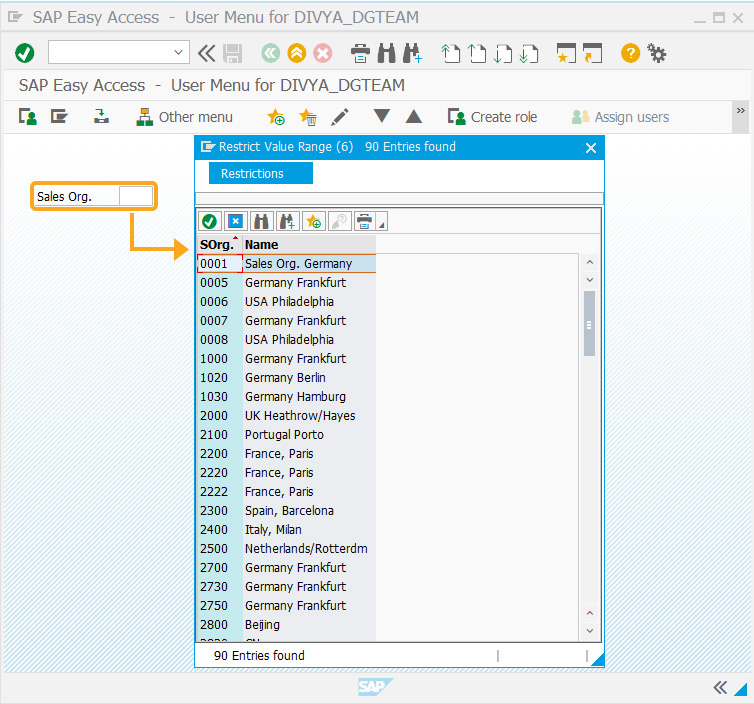Expand status bar double chevron at bottom right
Viewport: 754px width, 704px height.
[720, 688]
